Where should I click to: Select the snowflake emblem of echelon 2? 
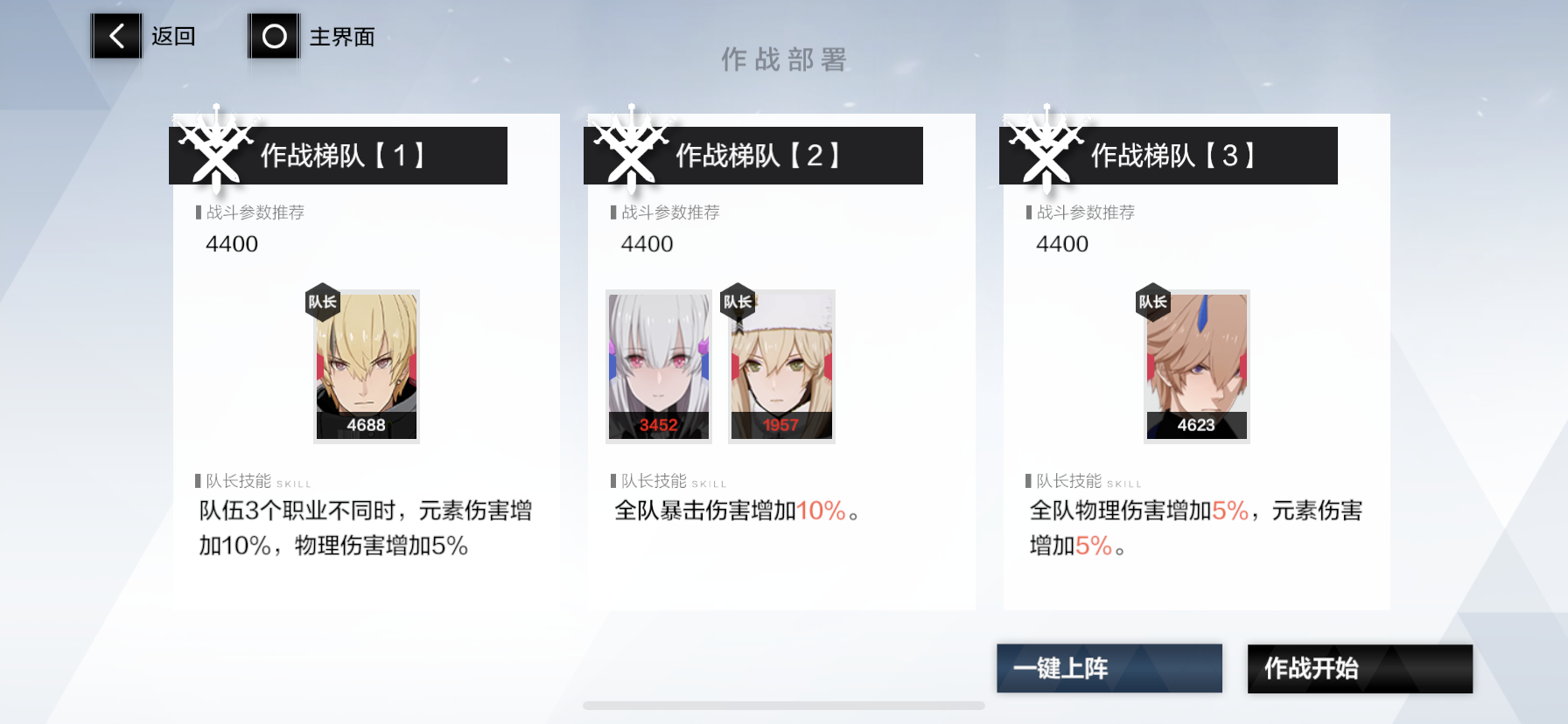point(630,149)
